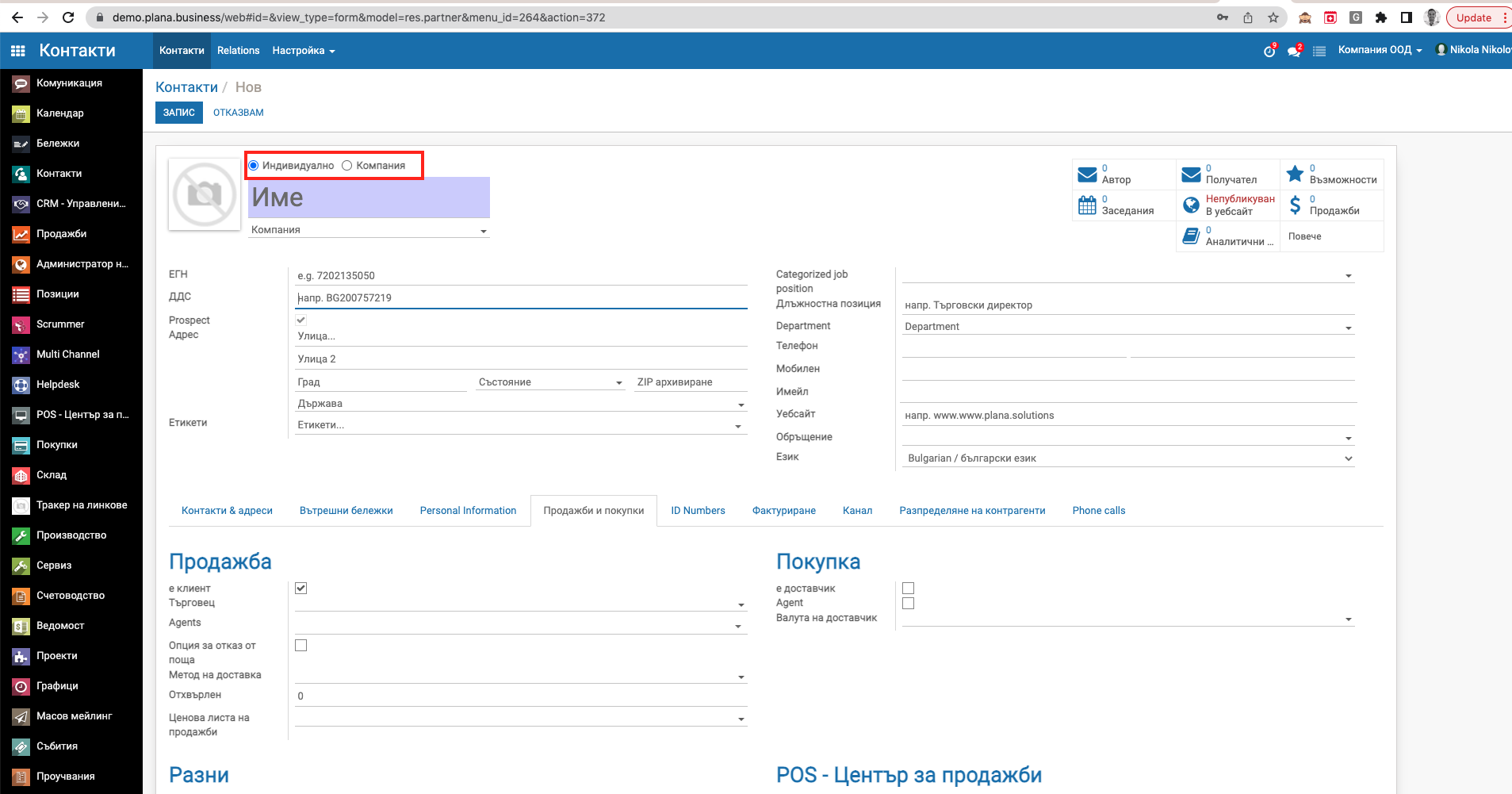Screen dimensions: 1512x794
Task: Click Непубликуван В уебсайт button
Action: 1228,205
